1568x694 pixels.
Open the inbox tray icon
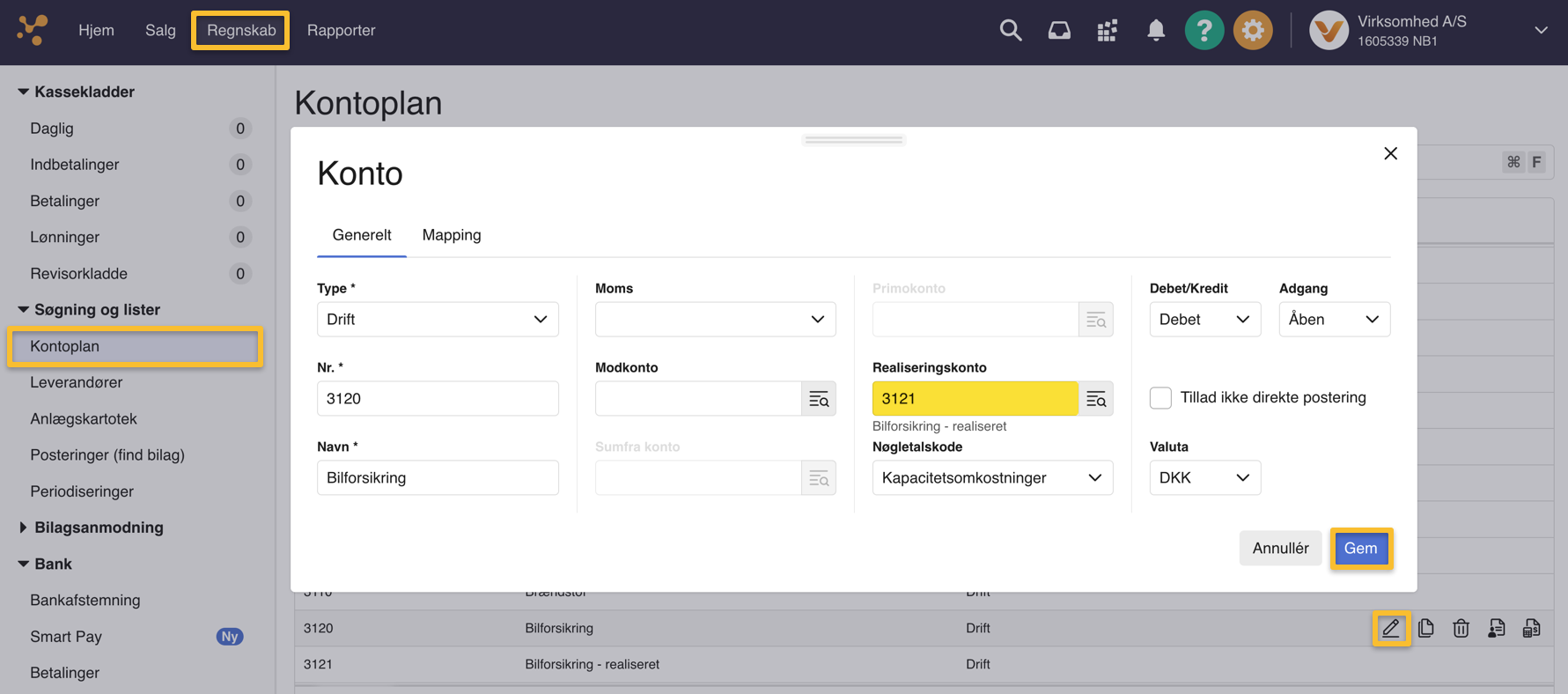pyautogui.click(x=1058, y=31)
